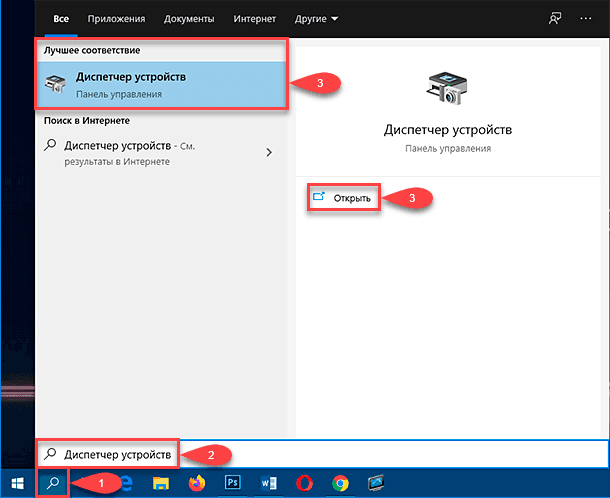Click the Лучшее соответствие heading
Screen dimensions: 610x498
pyautogui.click(x=92, y=51)
